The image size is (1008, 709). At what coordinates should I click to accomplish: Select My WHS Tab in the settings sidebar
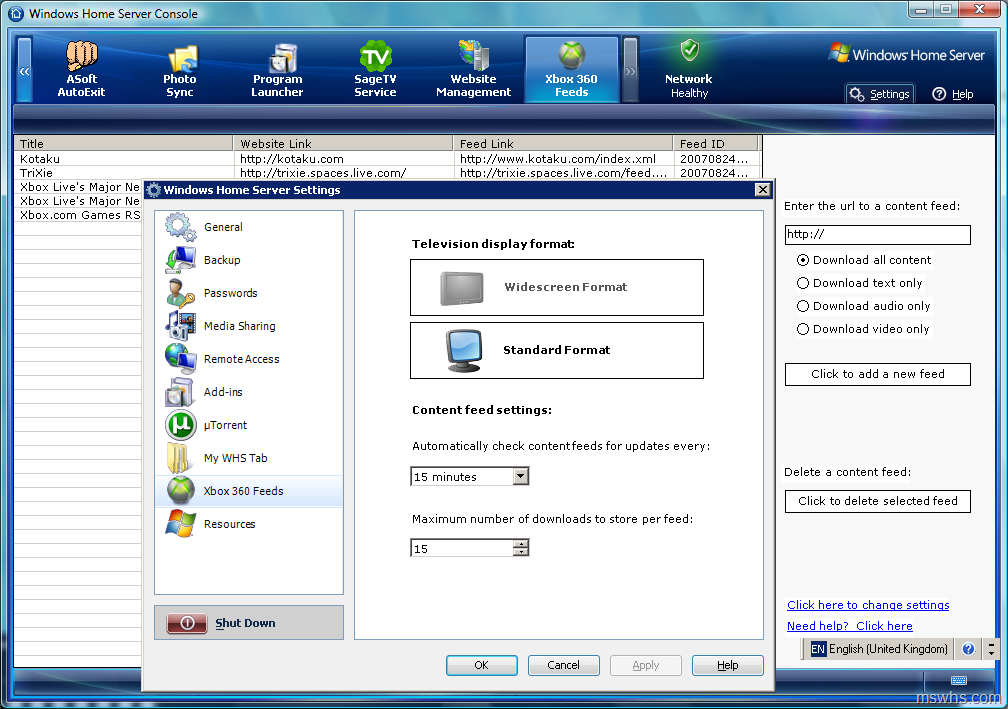[249, 458]
